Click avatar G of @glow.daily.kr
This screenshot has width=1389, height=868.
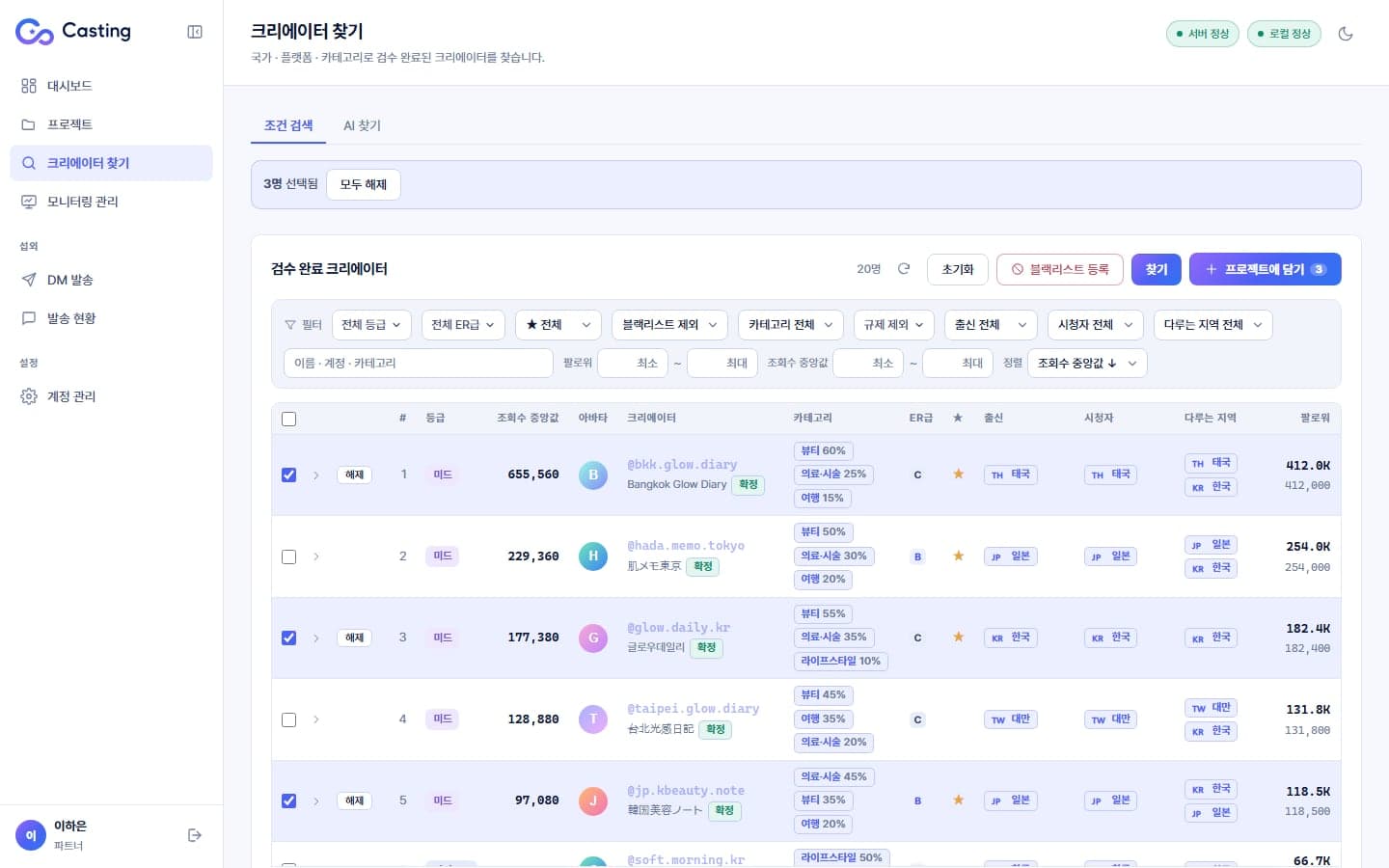point(593,637)
